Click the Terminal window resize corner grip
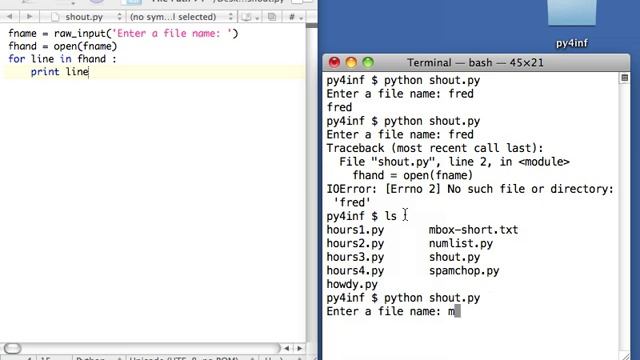This screenshot has width=640, height=360. point(624,356)
